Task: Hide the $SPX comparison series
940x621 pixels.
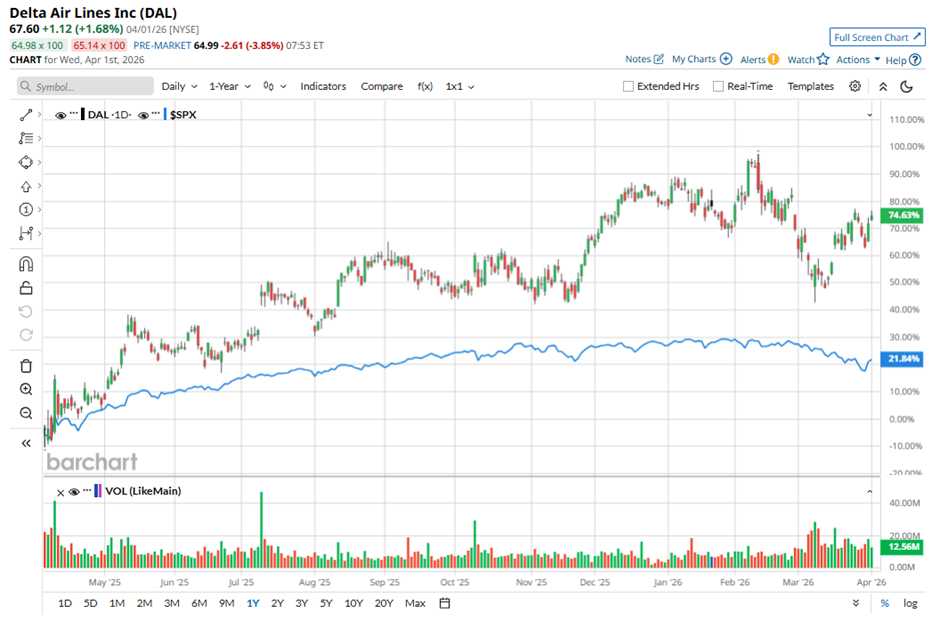Action: point(145,115)
